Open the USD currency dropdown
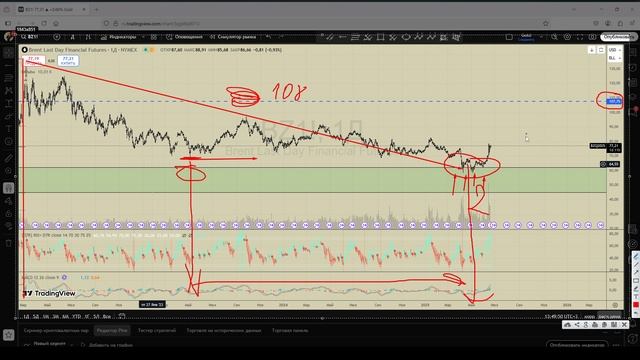This screenshot has height=360, width=640. coord(615,50)
